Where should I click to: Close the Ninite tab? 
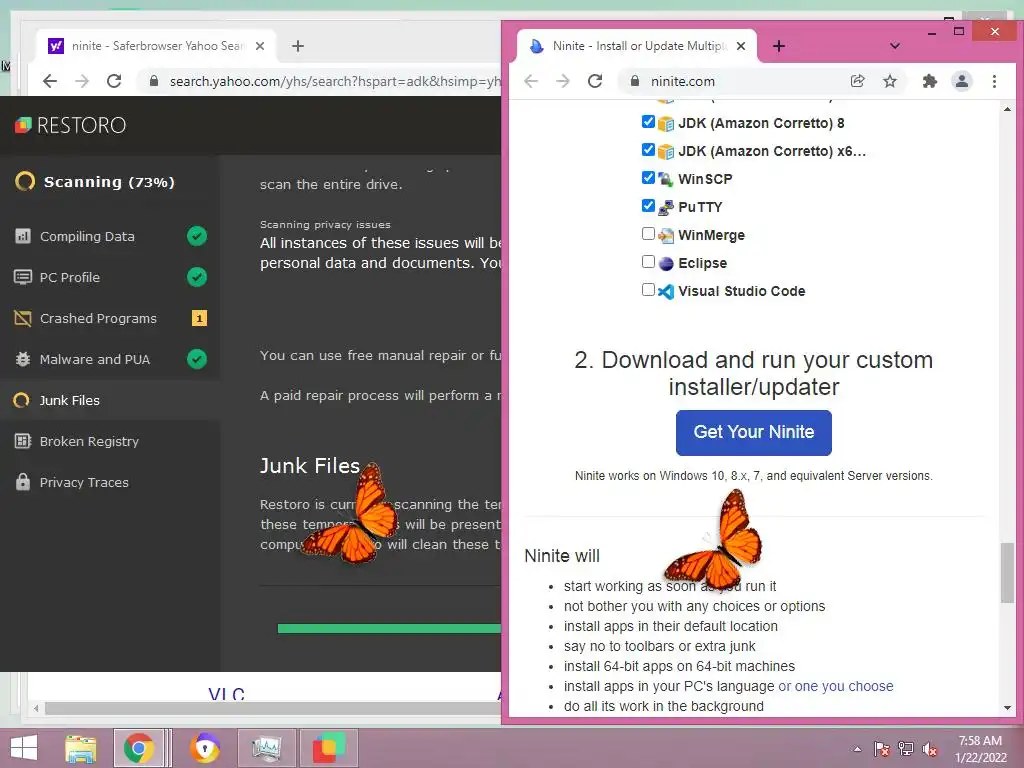coord(741,46)
